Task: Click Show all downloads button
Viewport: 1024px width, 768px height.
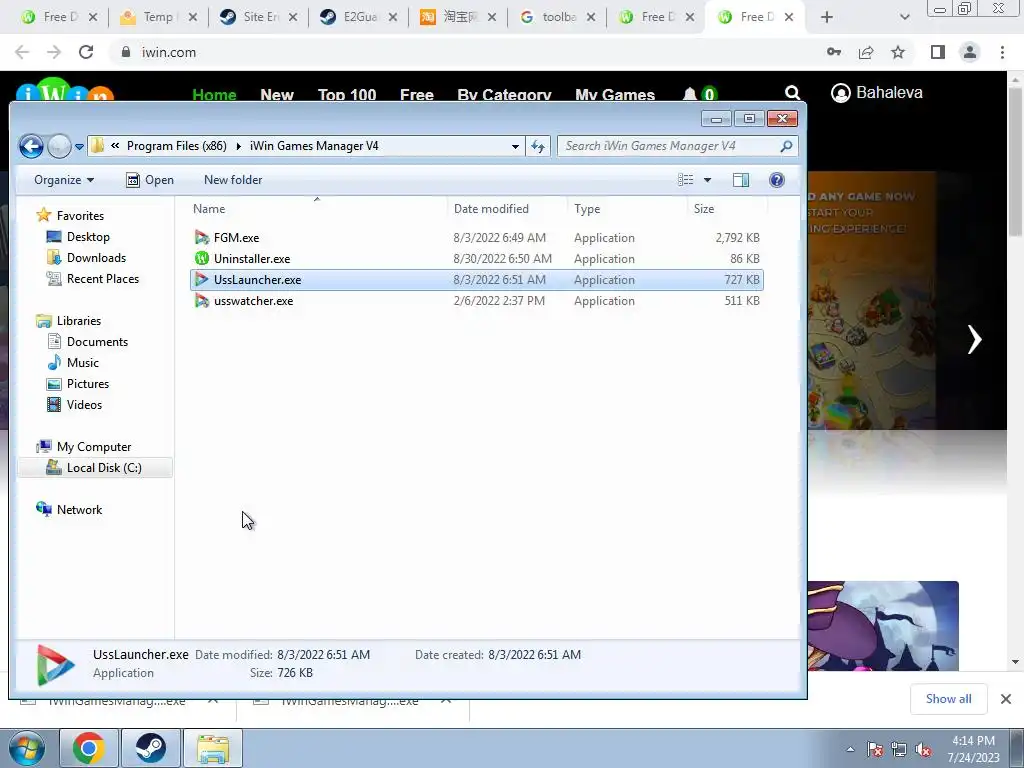Action: coord(948,699)
